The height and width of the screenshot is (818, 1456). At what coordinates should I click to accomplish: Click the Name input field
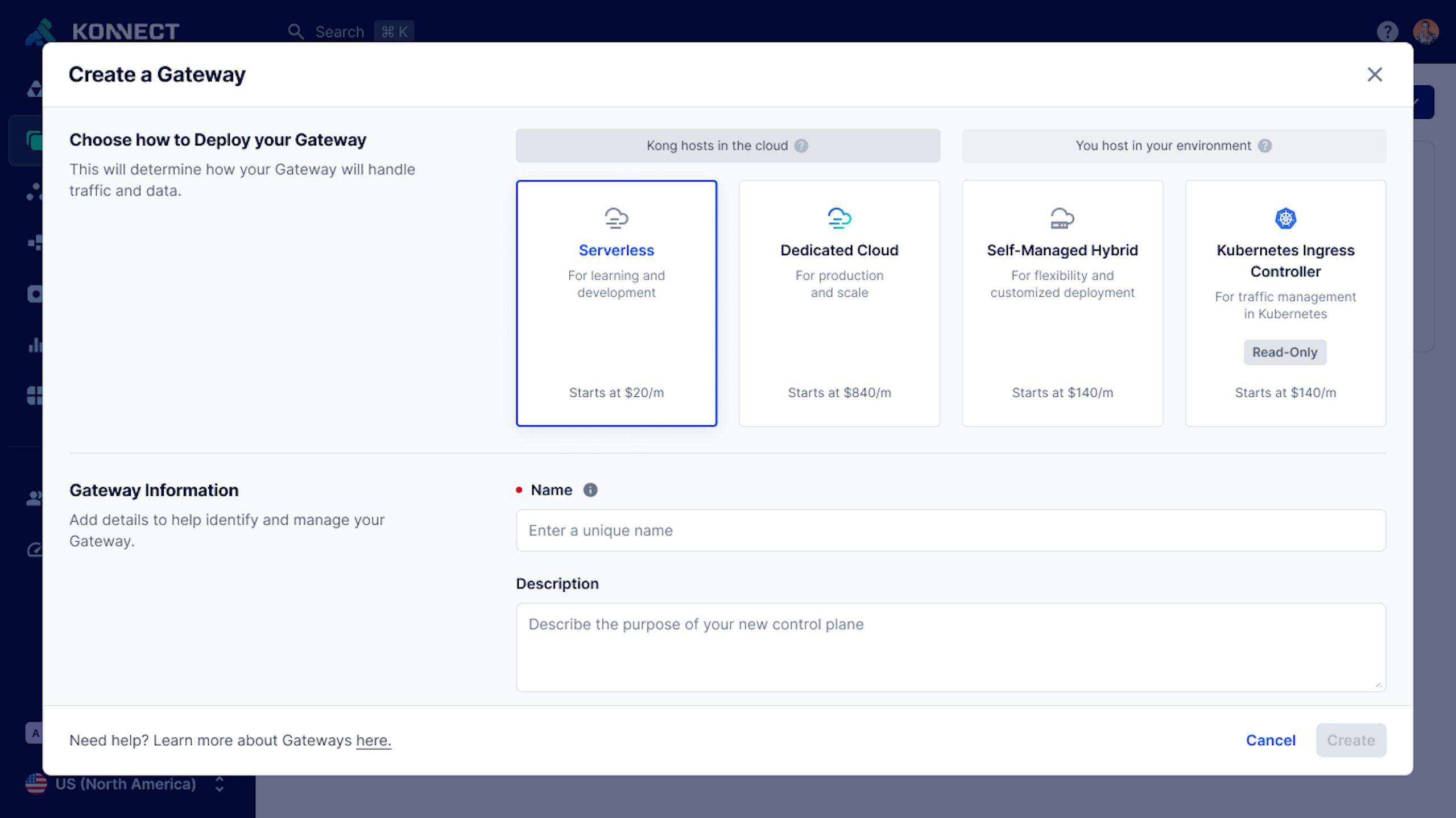coord(950,530)
